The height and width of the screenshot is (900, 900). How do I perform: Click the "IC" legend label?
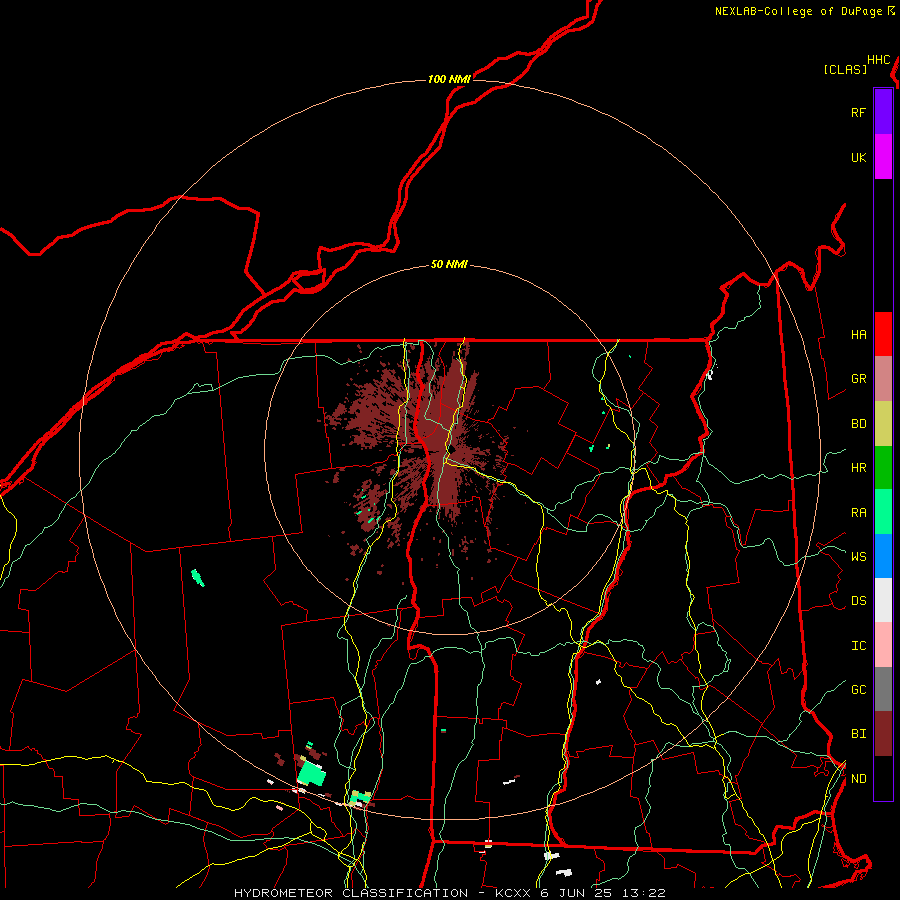pos(858,646)
